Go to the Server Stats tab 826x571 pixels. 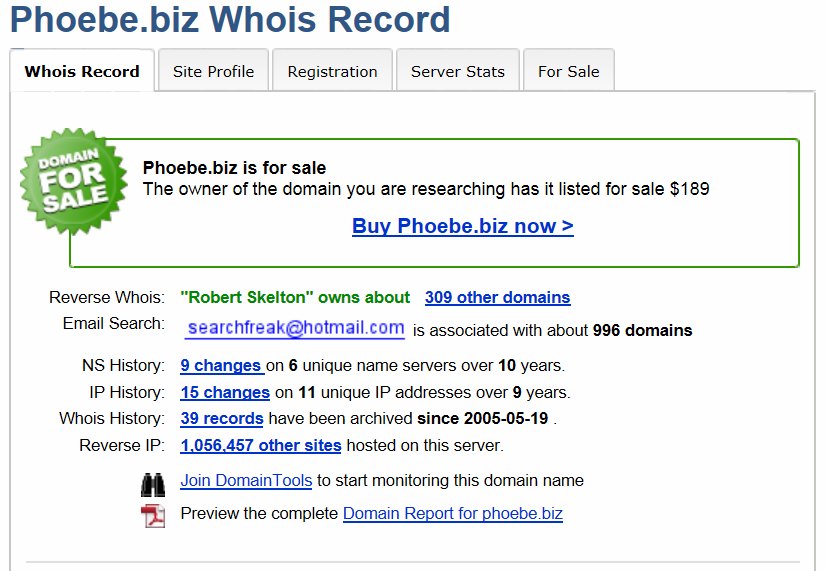click(x=457, y=71)
